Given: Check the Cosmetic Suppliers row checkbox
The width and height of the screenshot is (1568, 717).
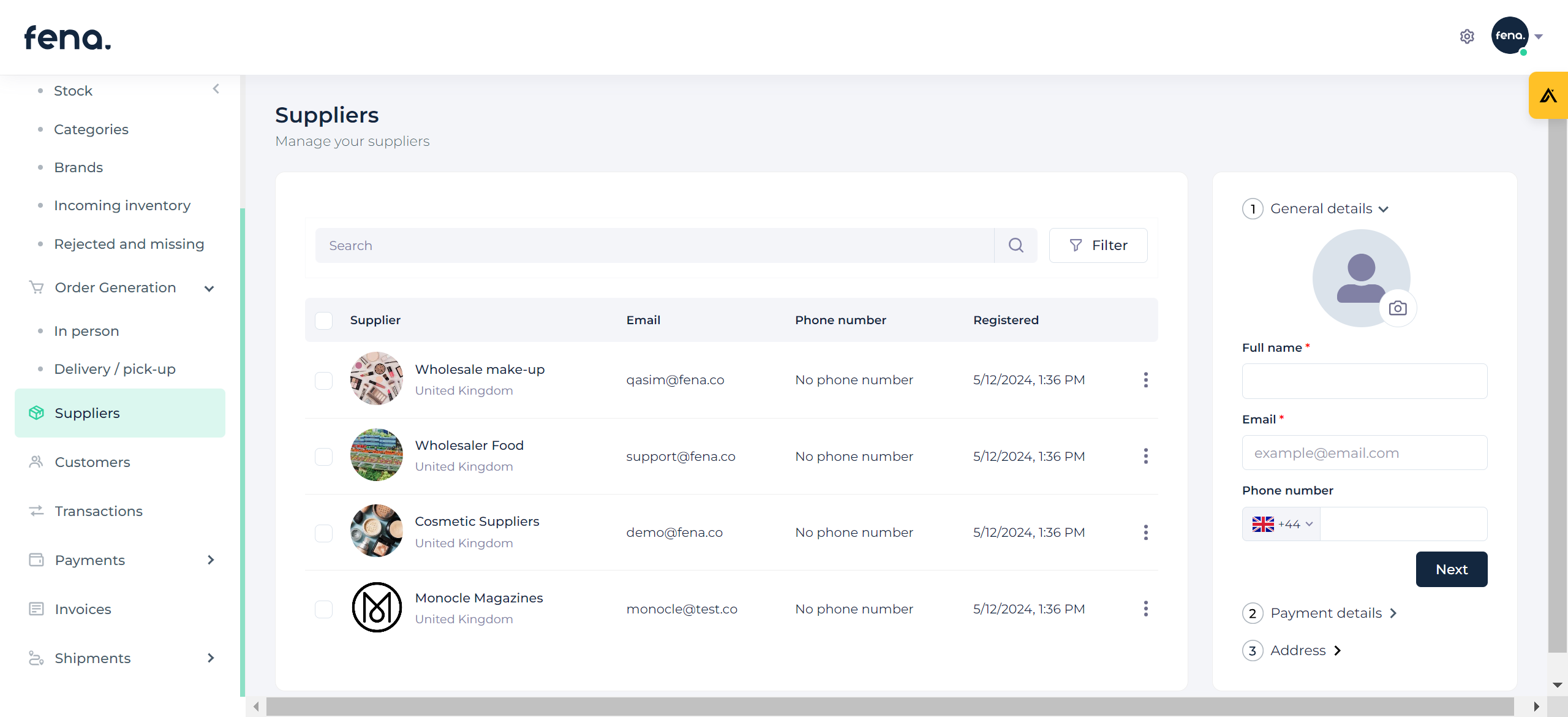Looking at the screenshot, I should pos(323,533).
